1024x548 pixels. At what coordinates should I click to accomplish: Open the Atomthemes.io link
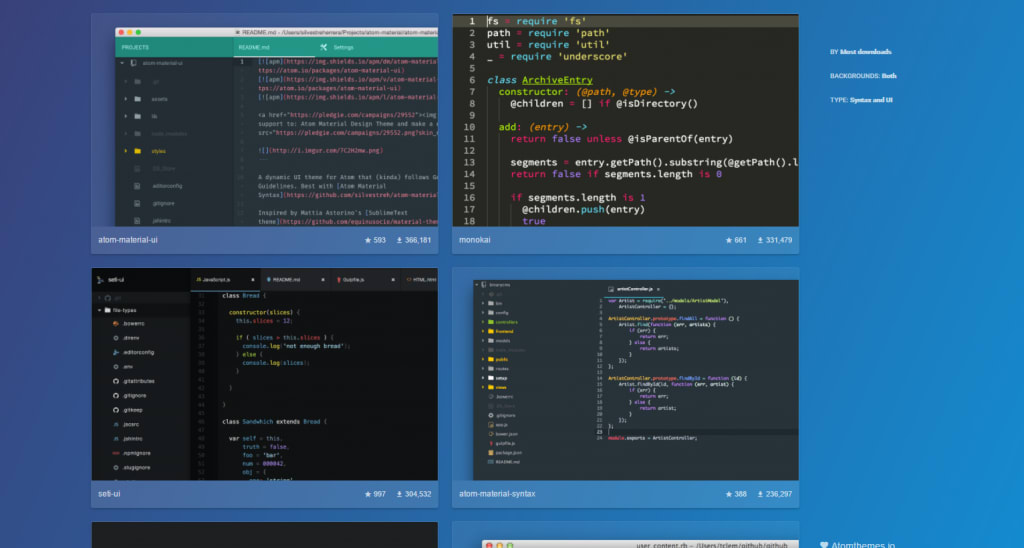coord(863,544)
